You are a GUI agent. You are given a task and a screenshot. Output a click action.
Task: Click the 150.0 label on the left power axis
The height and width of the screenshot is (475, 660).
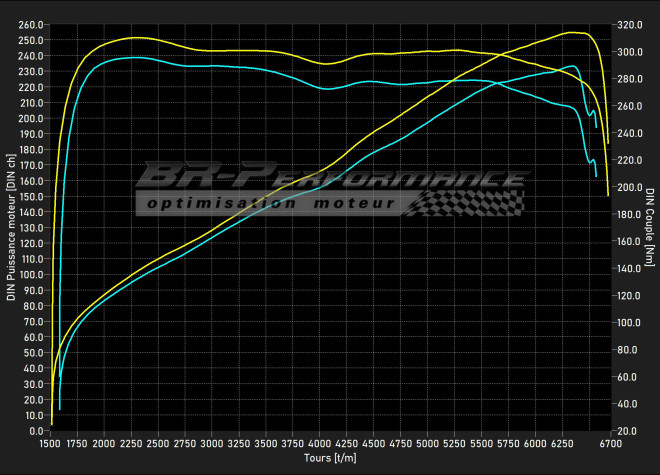coord(31,196)
